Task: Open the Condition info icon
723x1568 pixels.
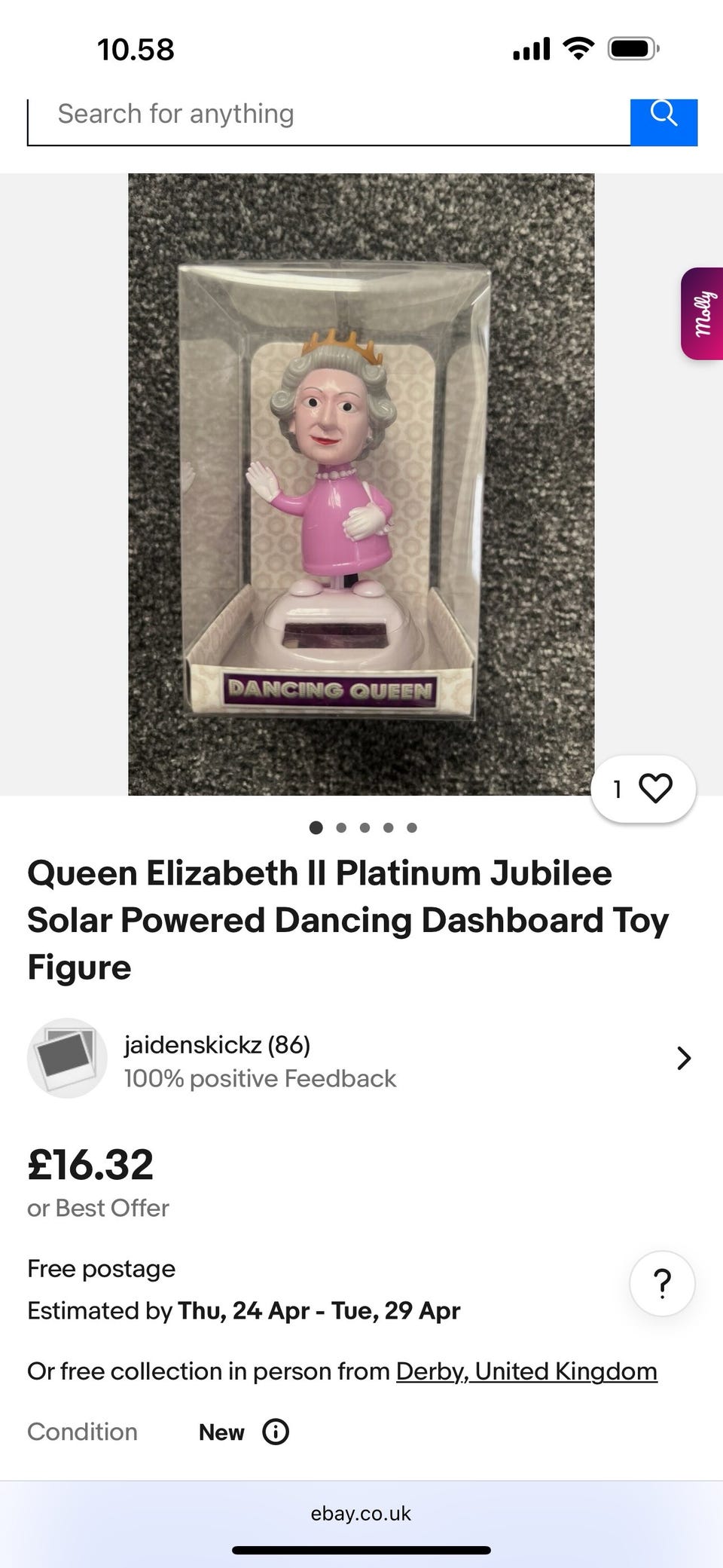Action: pyautogui.click(x=276, y=1432)
